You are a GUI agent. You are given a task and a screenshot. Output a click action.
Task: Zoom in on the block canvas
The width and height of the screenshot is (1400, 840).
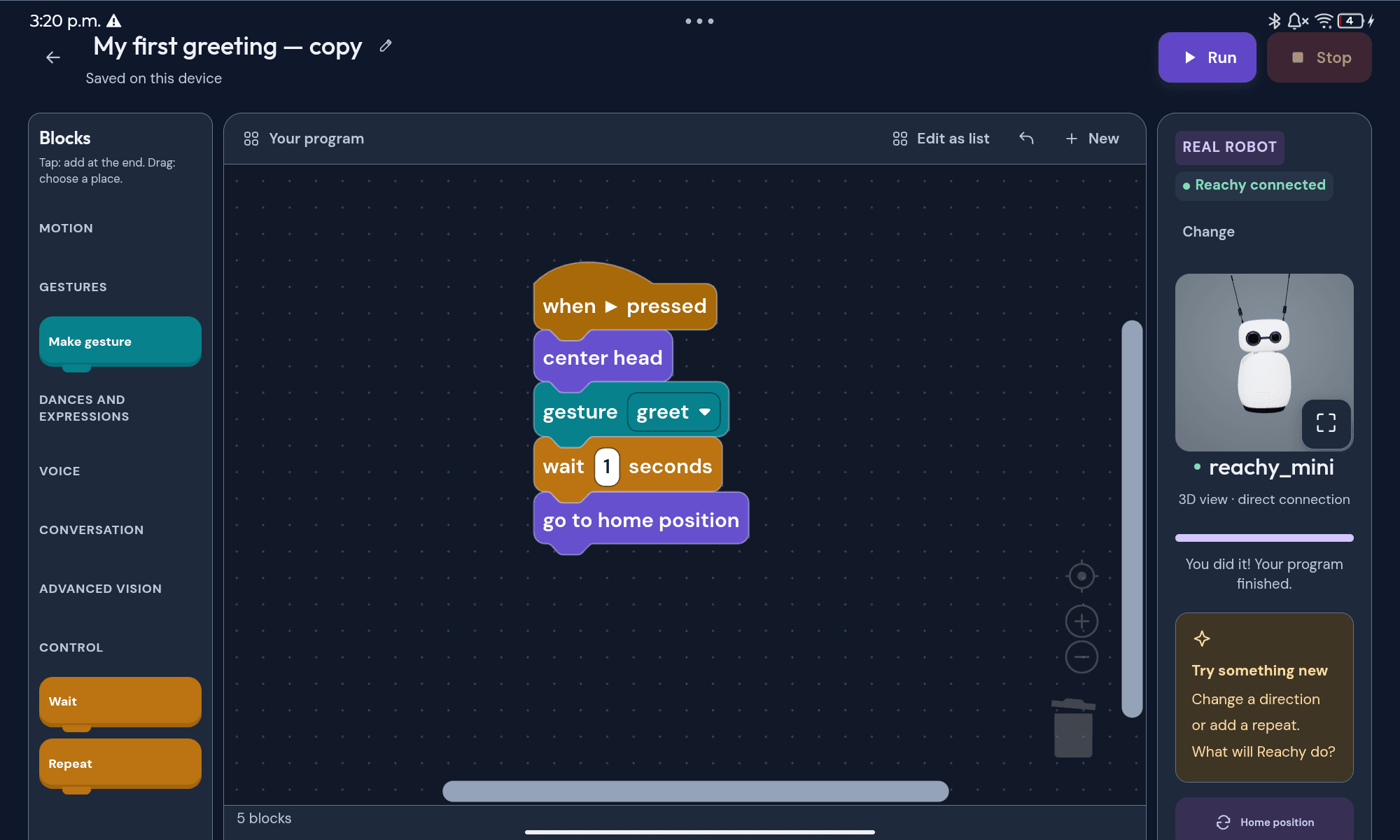pyautogui.click(x=1081, y=621)
